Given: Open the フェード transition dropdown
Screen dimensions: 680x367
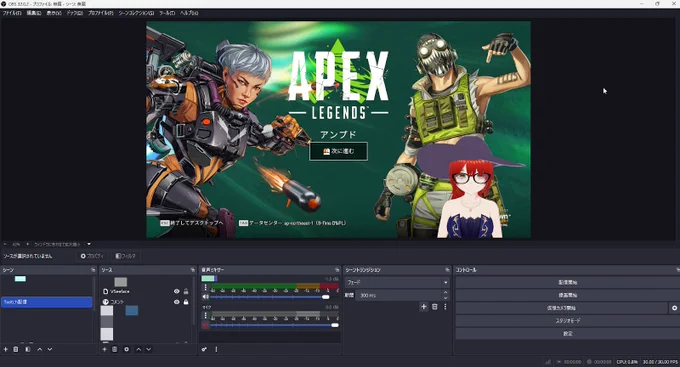Looking at the screenshot, I should pos(397,282).
